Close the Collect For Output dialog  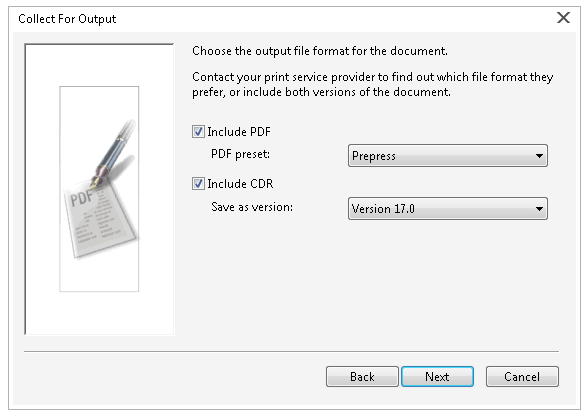coord(563,18)
